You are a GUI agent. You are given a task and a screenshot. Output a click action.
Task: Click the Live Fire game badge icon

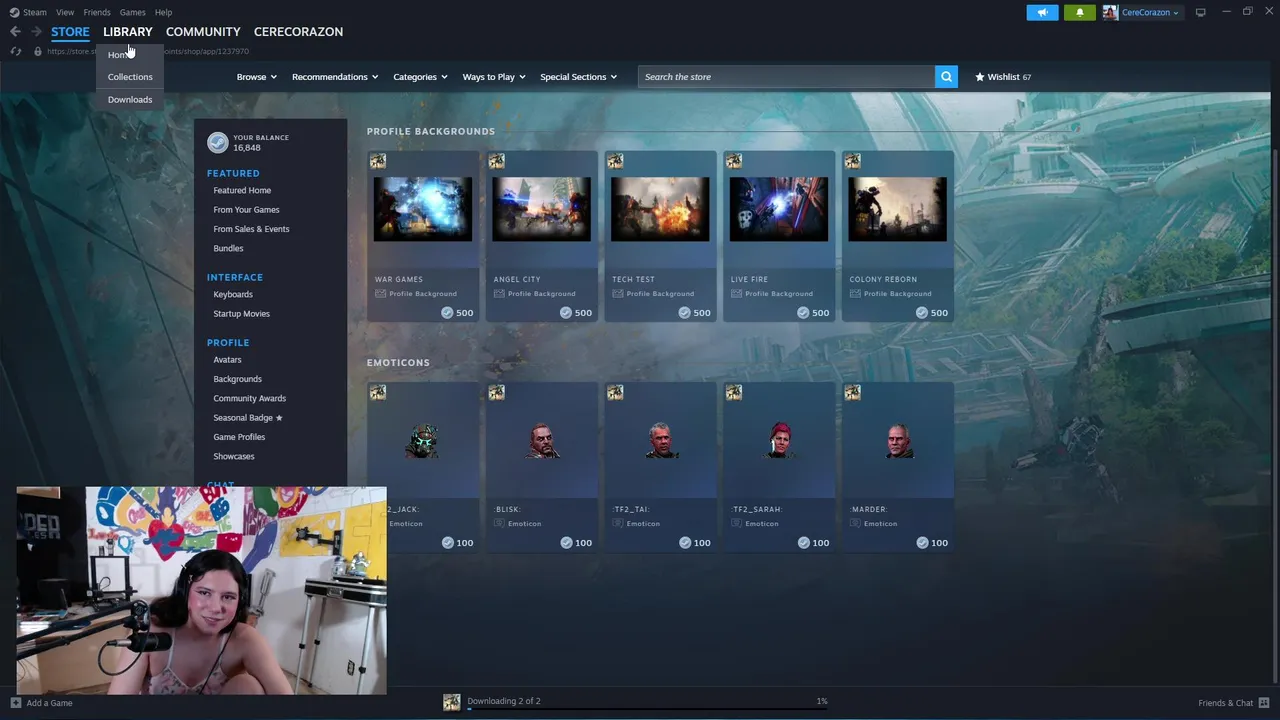pos(734,161)
